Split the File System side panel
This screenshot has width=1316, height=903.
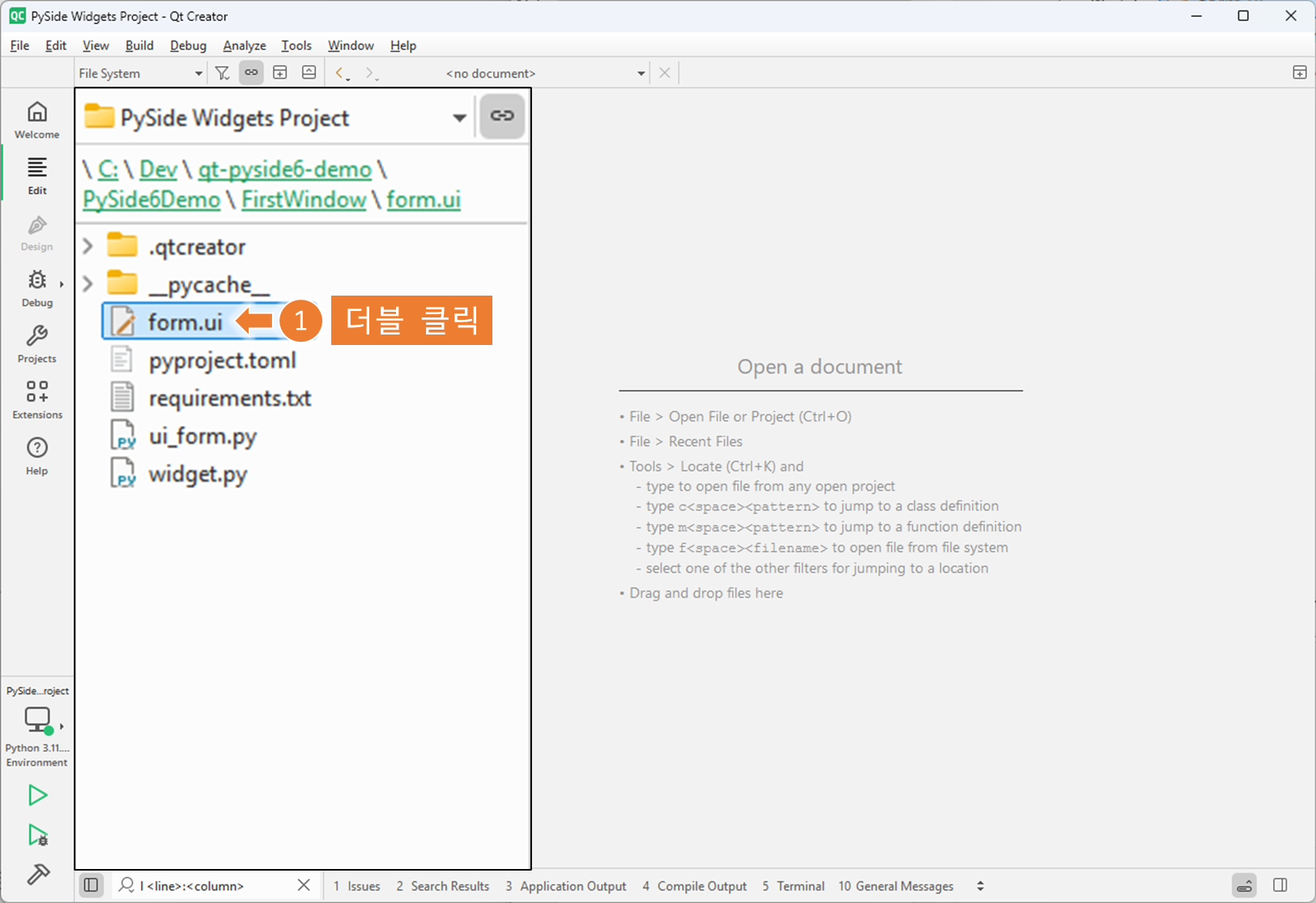click(280, 73)
